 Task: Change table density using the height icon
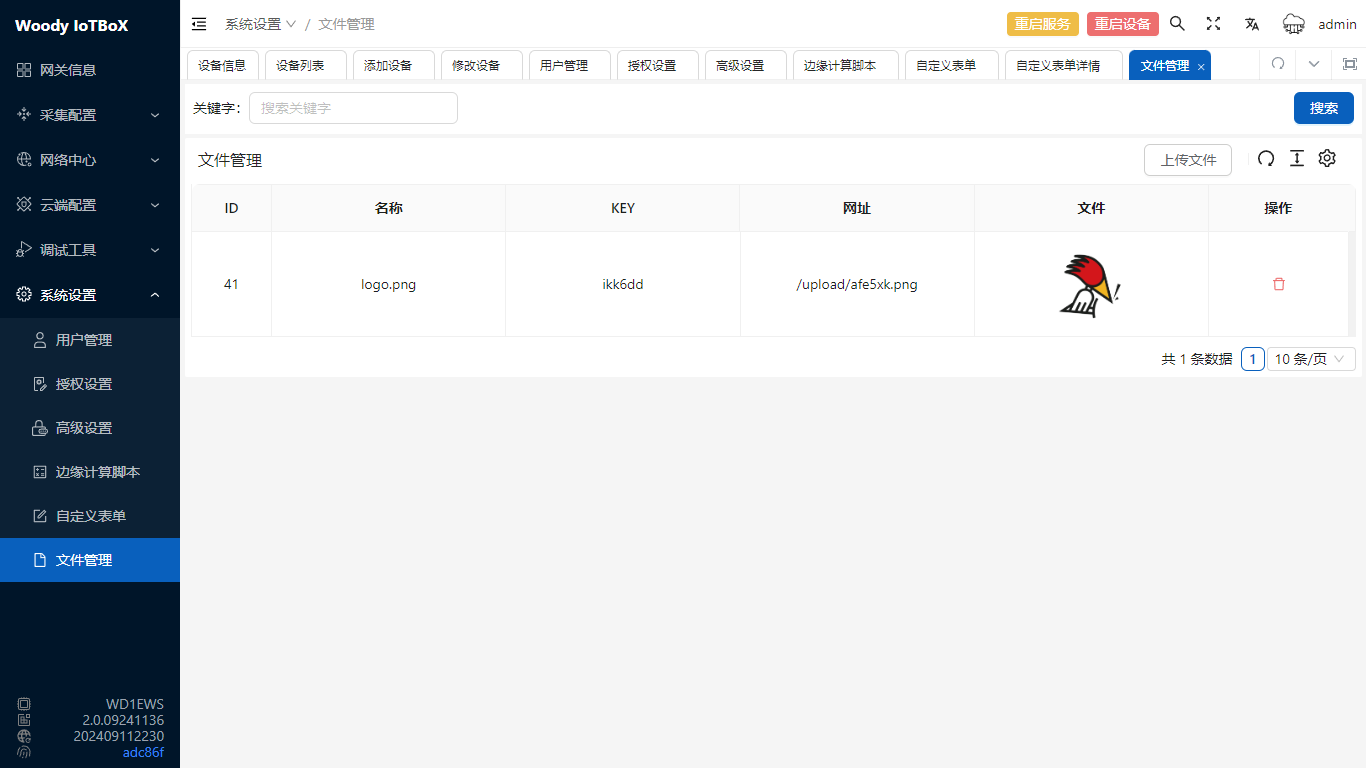click(x=1297, y=159)
